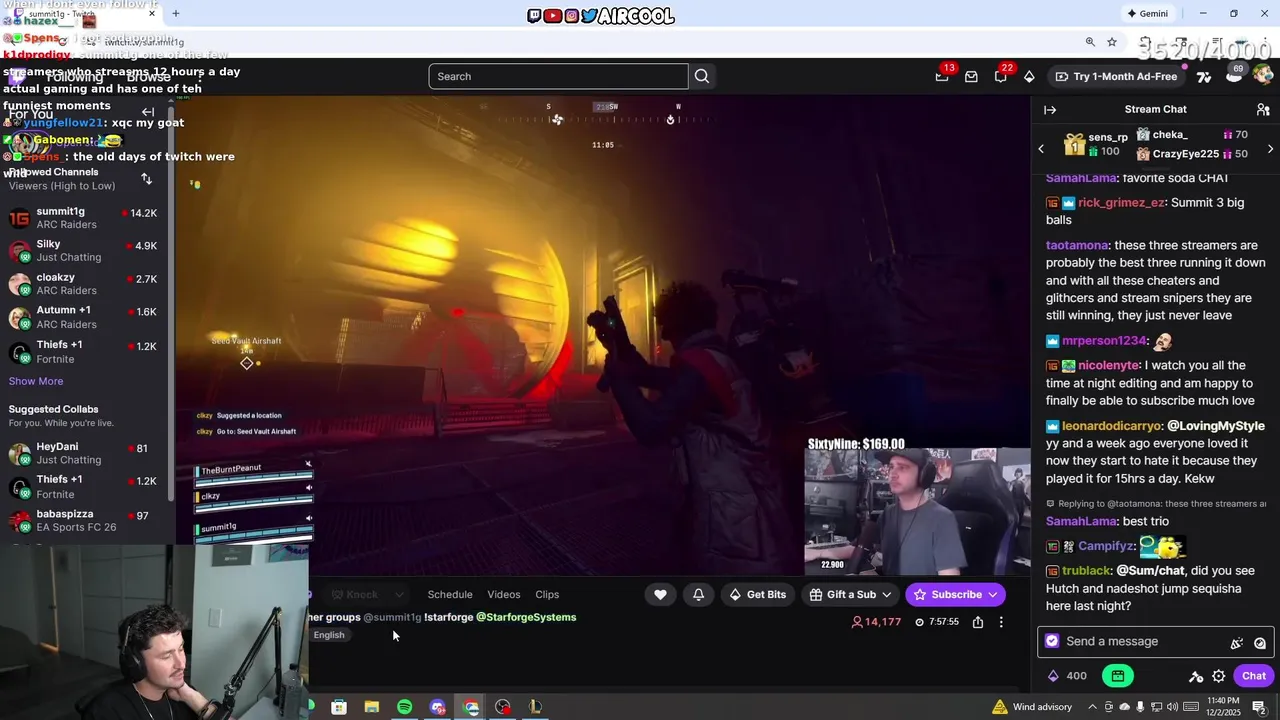Open Microsoft Store from the taskbar
This screenshot has height=720, width=1280.
pos(339,707)
